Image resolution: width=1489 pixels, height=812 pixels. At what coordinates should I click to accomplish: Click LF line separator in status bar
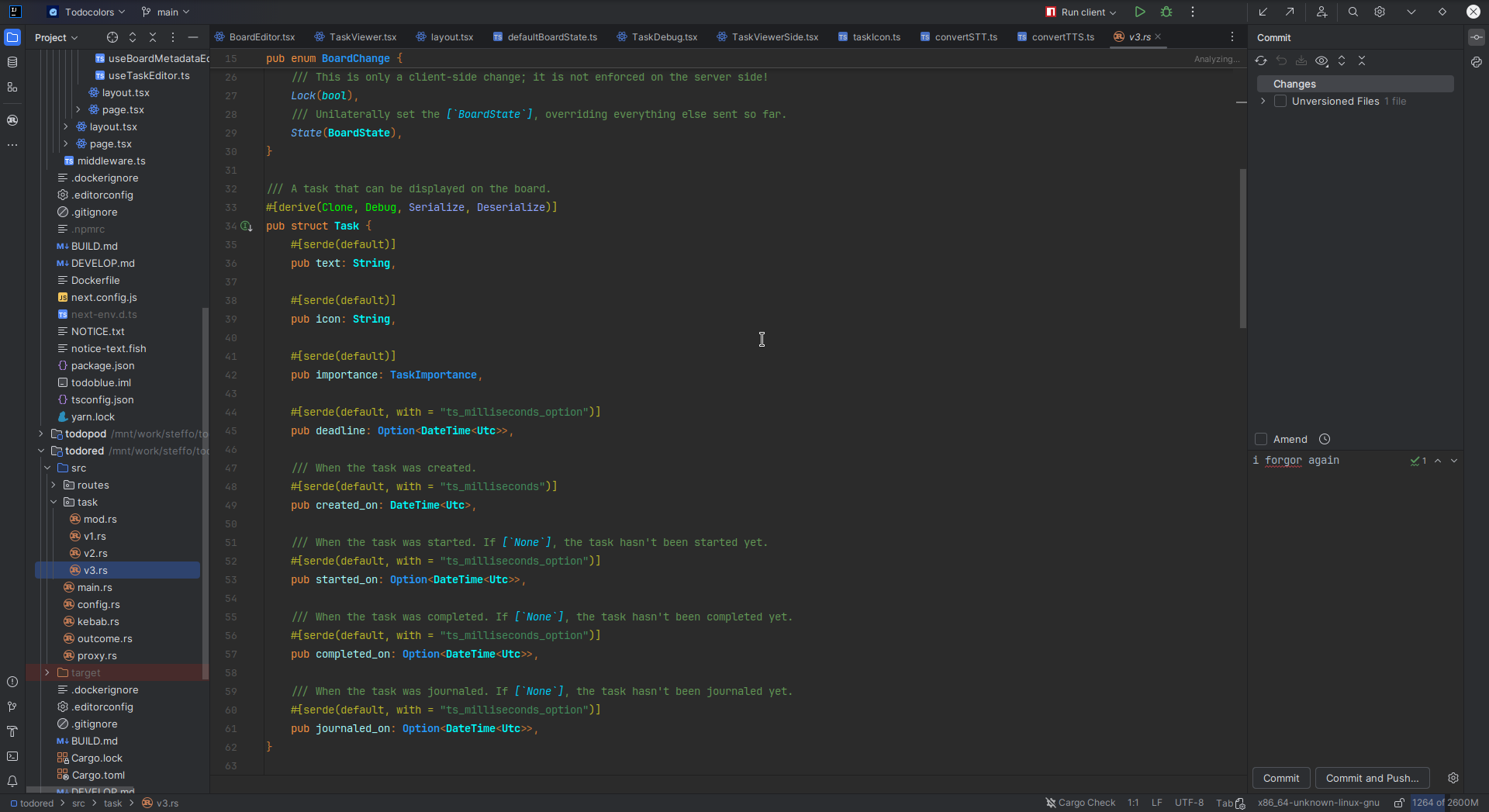[1156, 803]
